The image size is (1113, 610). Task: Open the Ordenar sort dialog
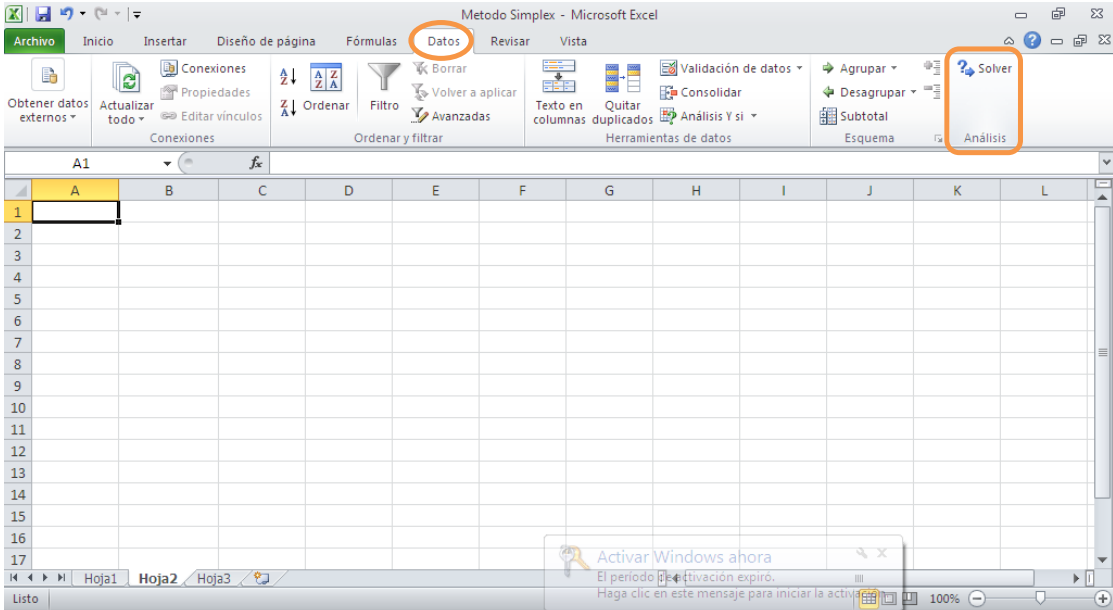[326, 89]
